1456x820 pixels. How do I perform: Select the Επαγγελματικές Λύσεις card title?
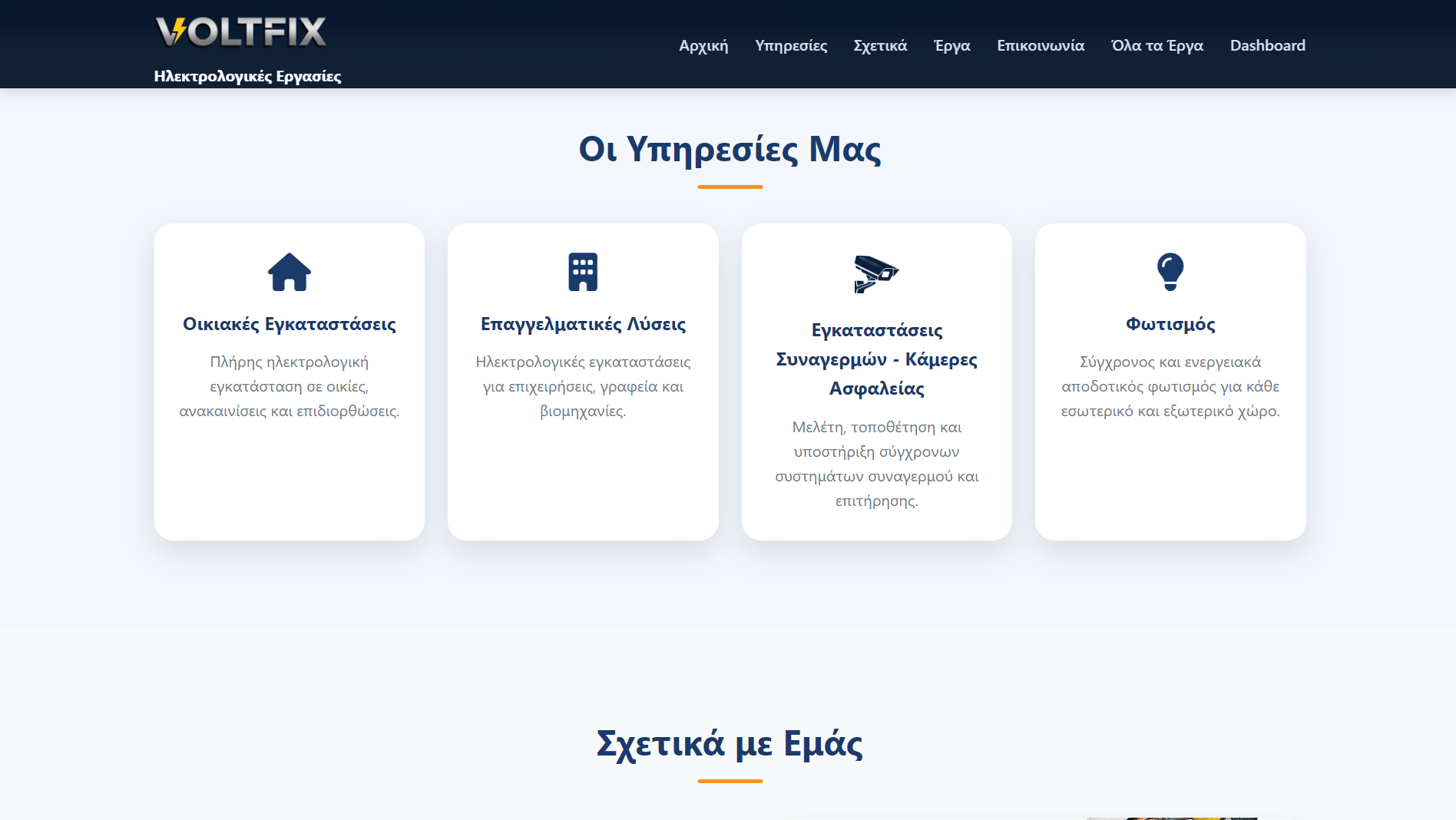tap(583, 324)
